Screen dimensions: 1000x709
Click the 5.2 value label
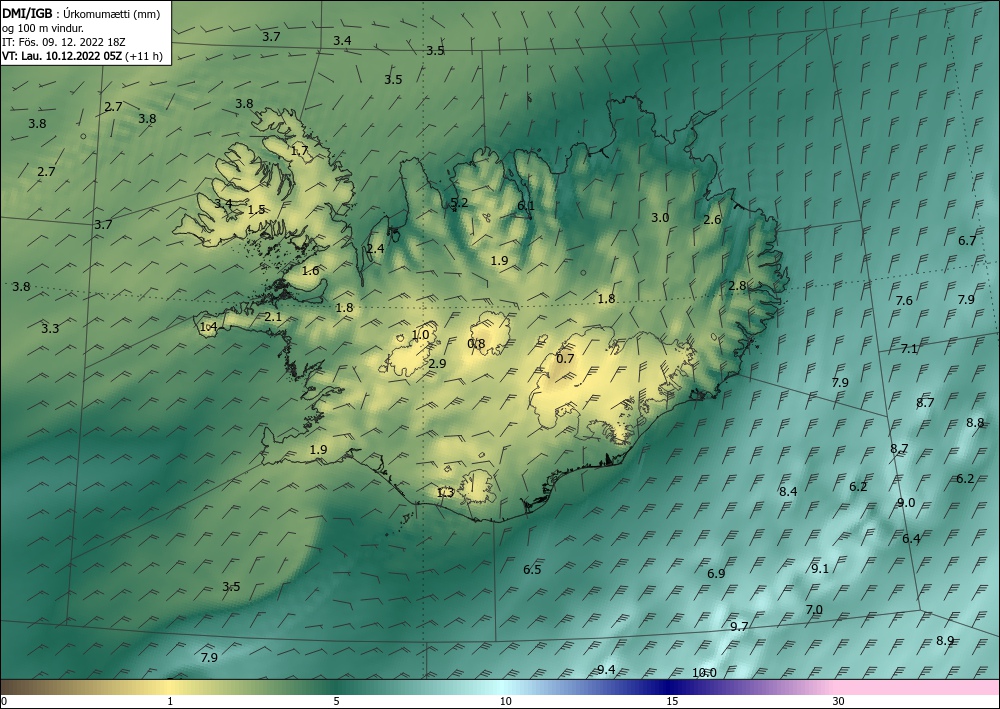(459, 203)
